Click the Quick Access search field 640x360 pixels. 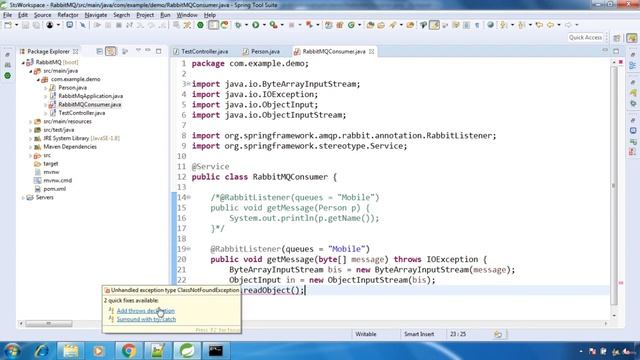point(585,38)
